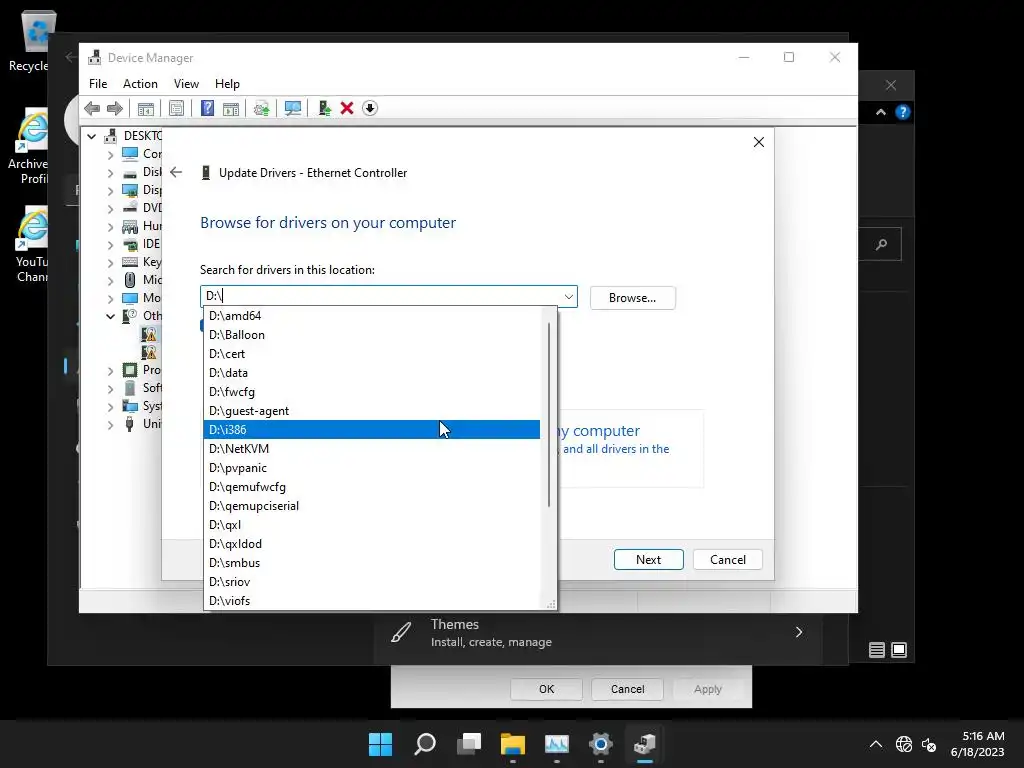
Task: Select D:\Balloon from the list
Action: pyautogui.click(x=372, y=334)
